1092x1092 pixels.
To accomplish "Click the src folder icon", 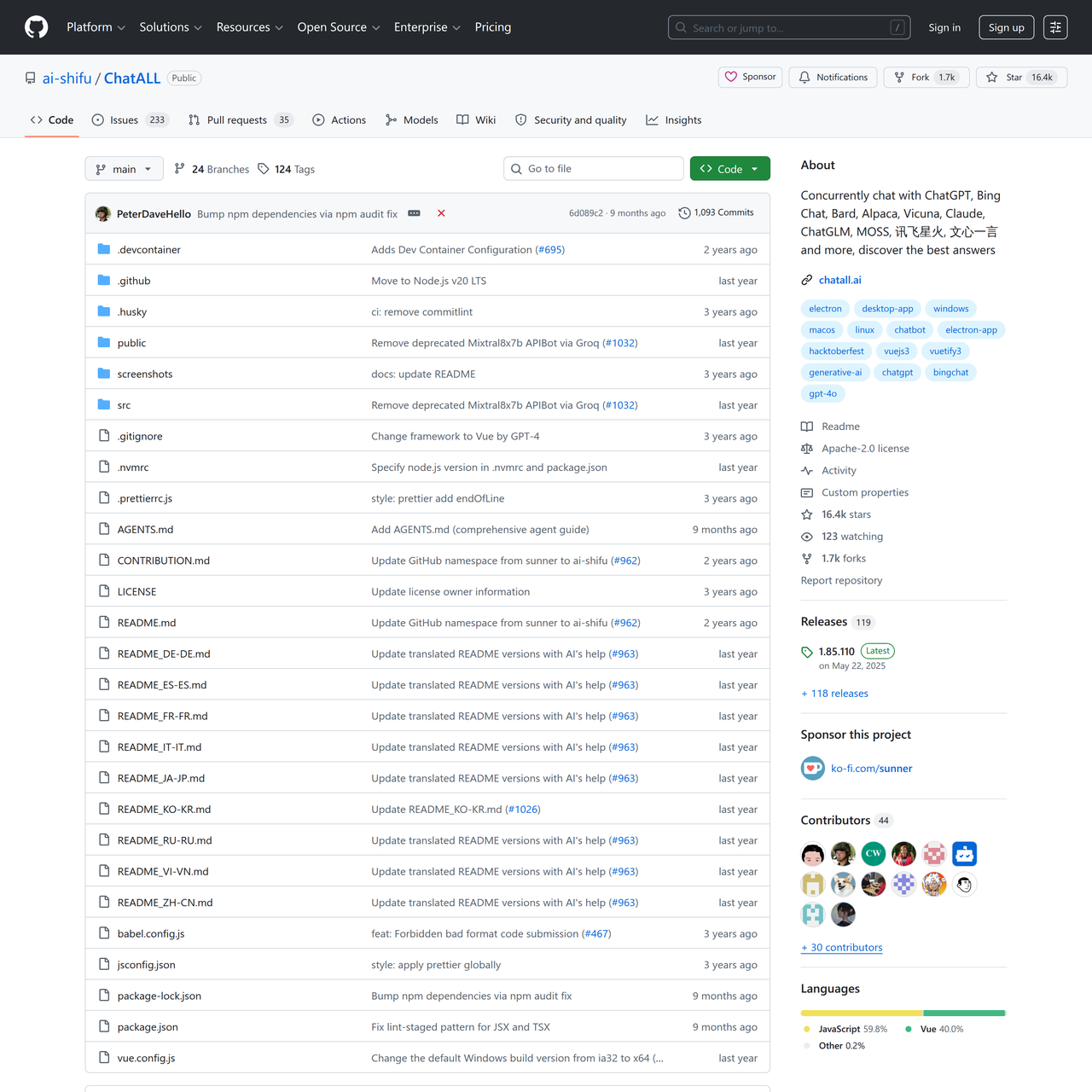I will [x=104, y=404].
